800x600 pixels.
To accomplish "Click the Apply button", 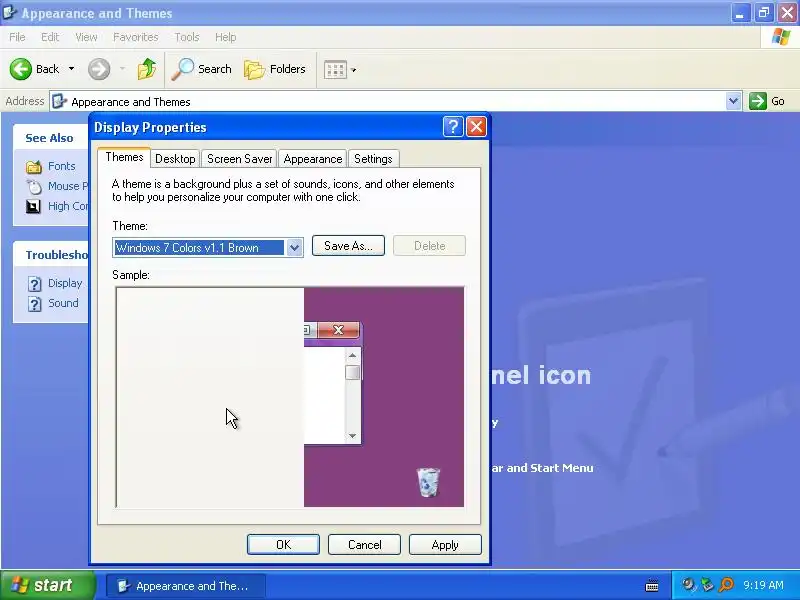I will (445, 545).
